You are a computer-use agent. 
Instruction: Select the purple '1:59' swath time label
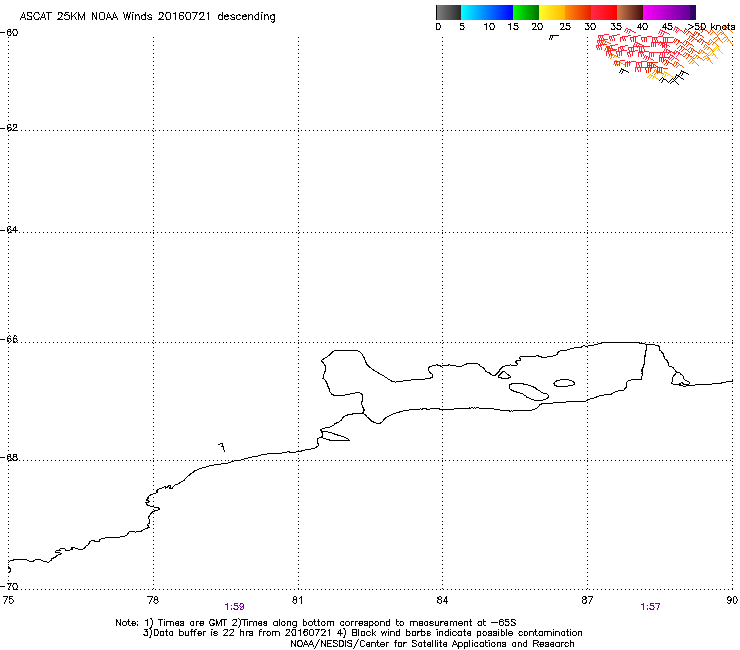point(234,607)
